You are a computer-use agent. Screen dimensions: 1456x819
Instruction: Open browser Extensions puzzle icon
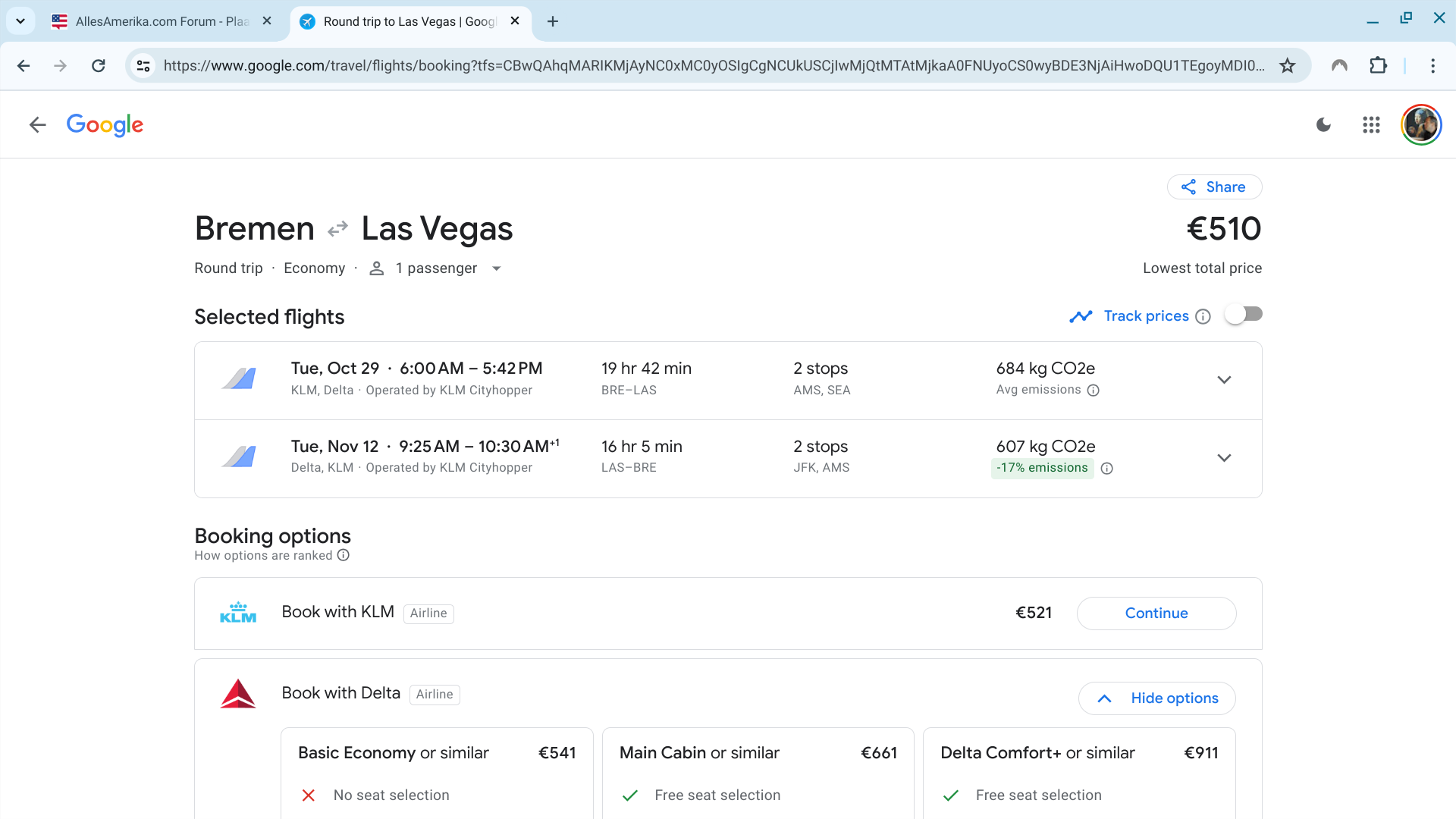tap(1378, 66)
